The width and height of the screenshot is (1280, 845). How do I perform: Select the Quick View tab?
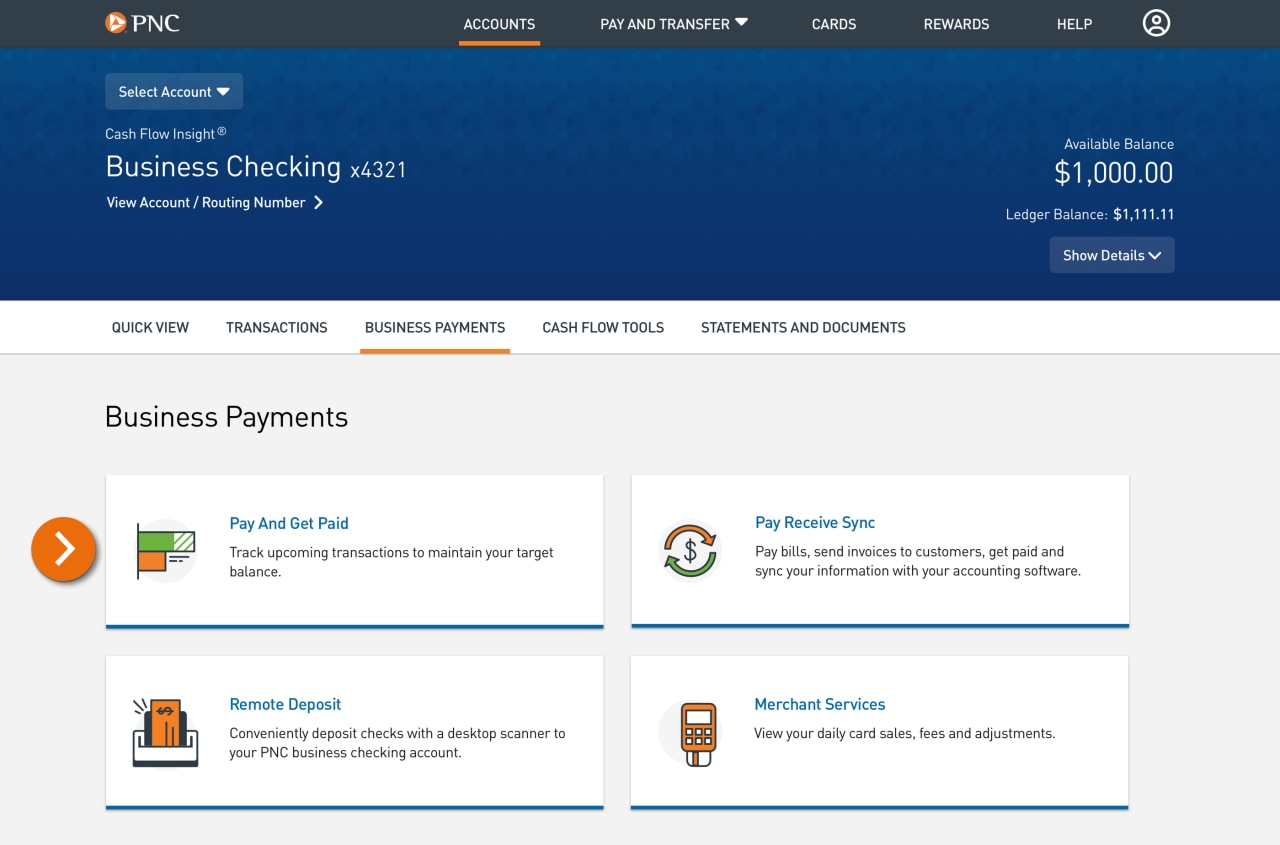(x=150, y=327)
